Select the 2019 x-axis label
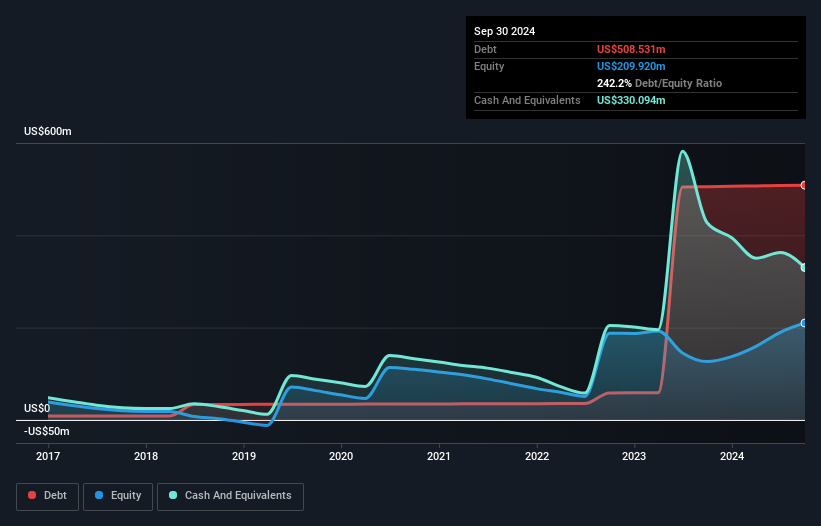Viewport: 821px width, 526px height. 243,456
